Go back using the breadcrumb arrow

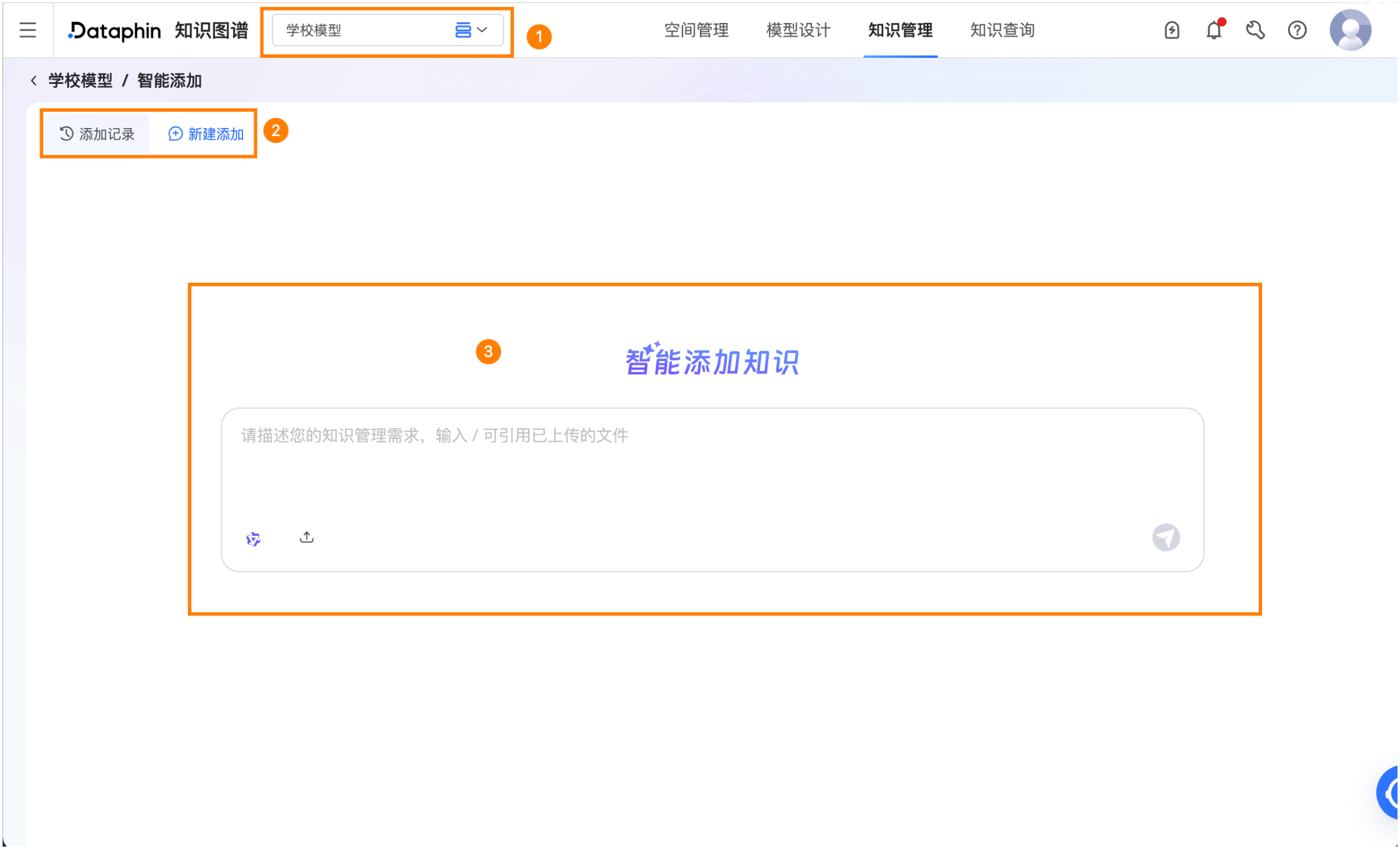[34, 80]
